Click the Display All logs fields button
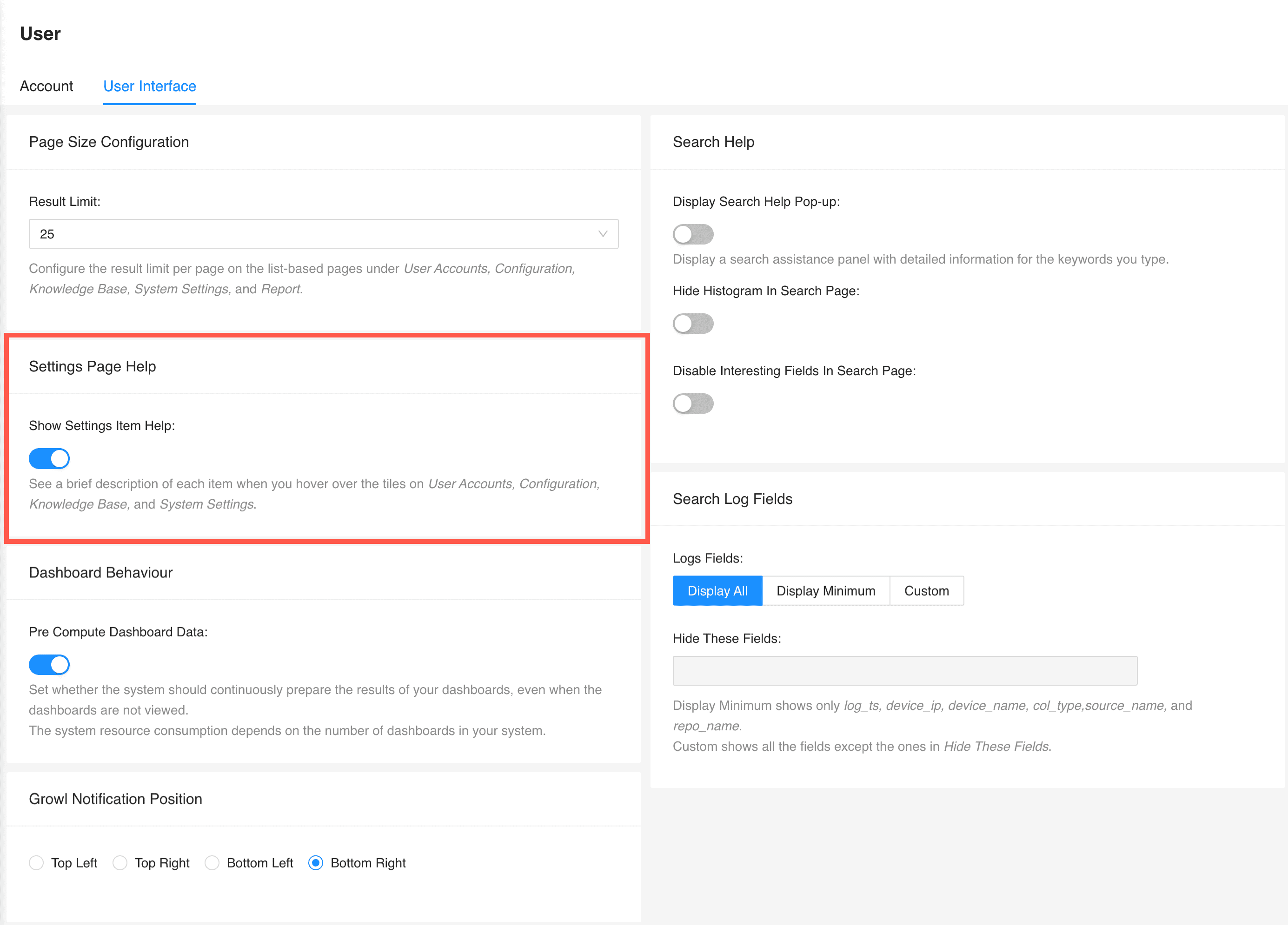Viewport: 1288px width, 926px height. coord(717,590)
